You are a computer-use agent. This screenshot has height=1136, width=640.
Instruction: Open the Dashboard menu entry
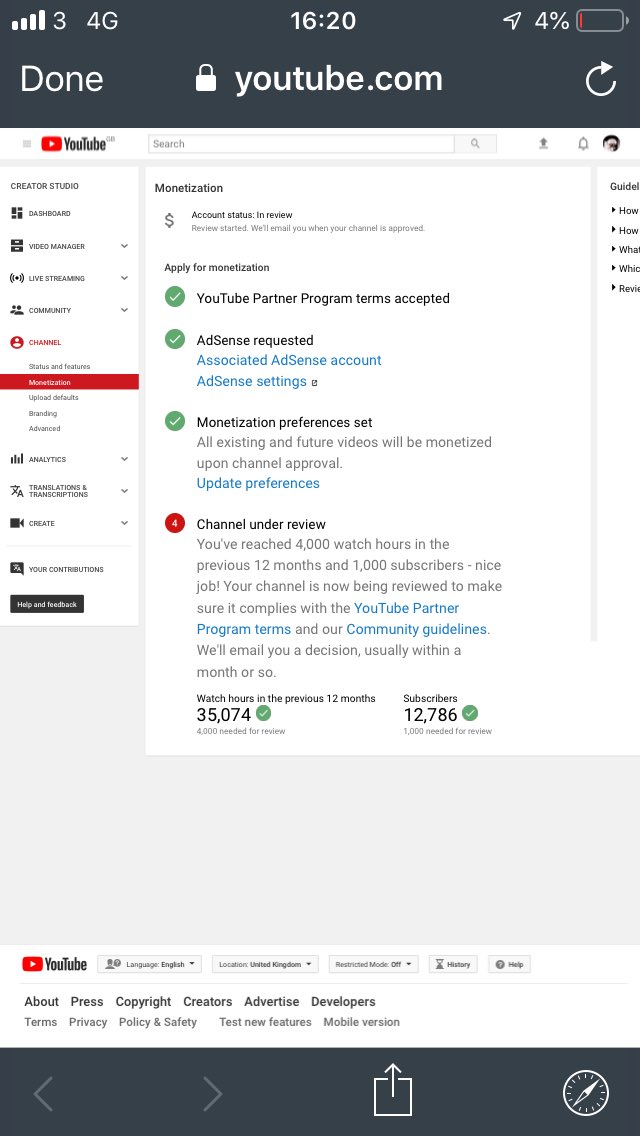[49, 214]
